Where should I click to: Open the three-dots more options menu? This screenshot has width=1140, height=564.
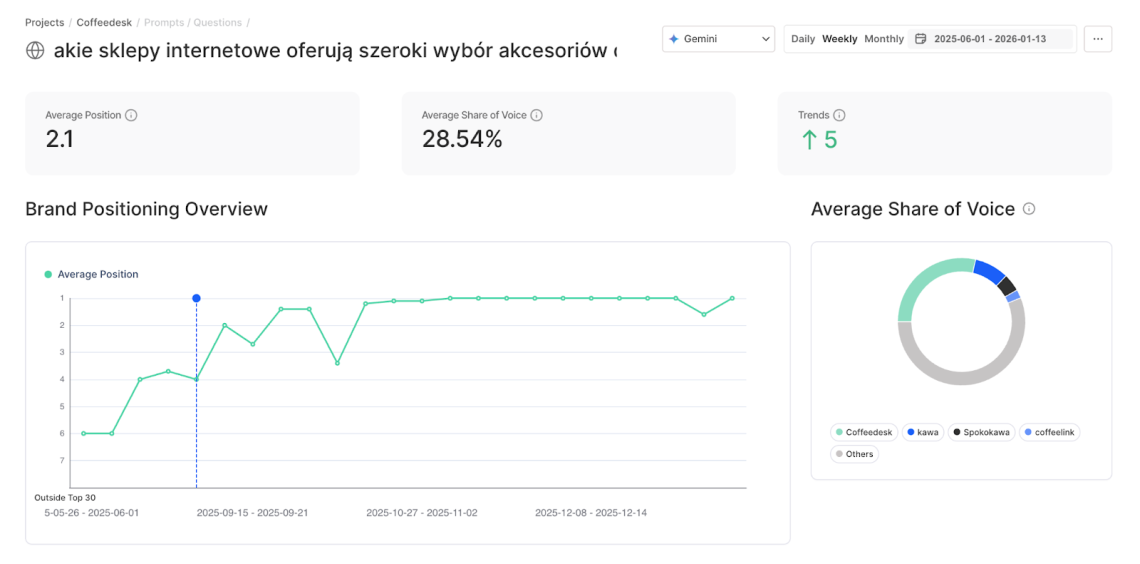[x=1097, y=39]
